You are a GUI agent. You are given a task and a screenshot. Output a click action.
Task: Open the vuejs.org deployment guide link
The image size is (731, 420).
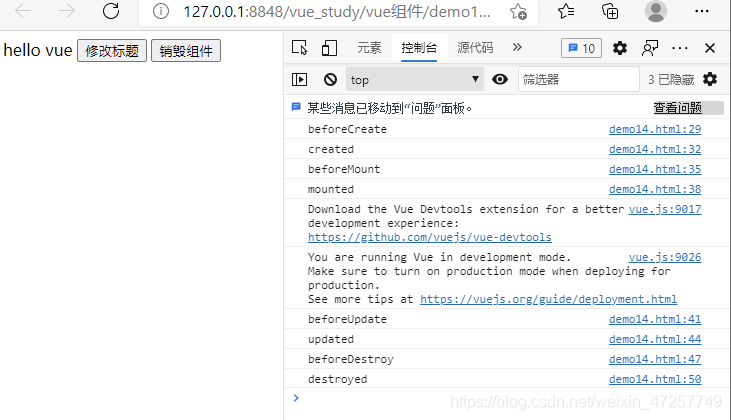(x=548, y=299)
